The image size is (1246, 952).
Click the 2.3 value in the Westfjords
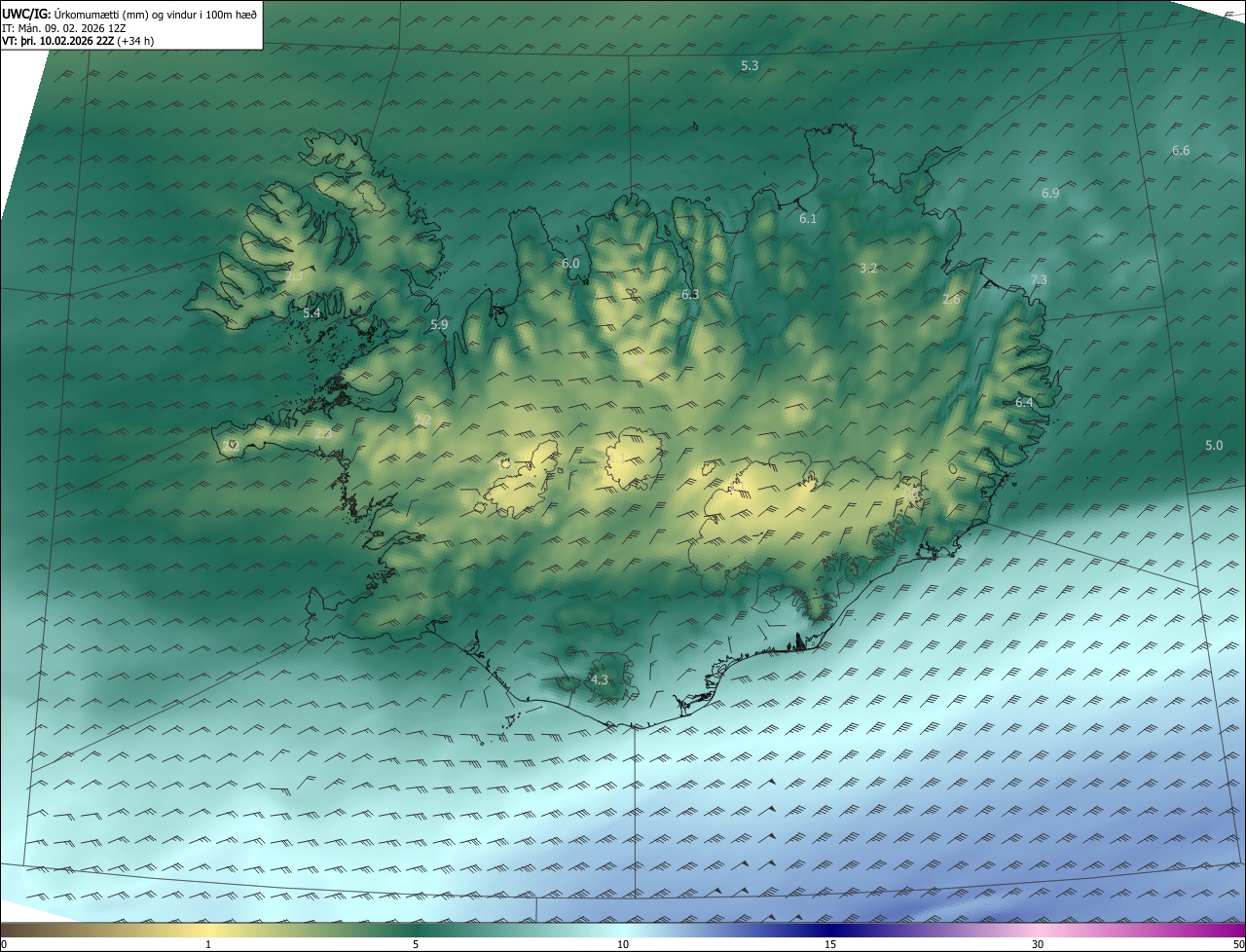coord(294,276)
